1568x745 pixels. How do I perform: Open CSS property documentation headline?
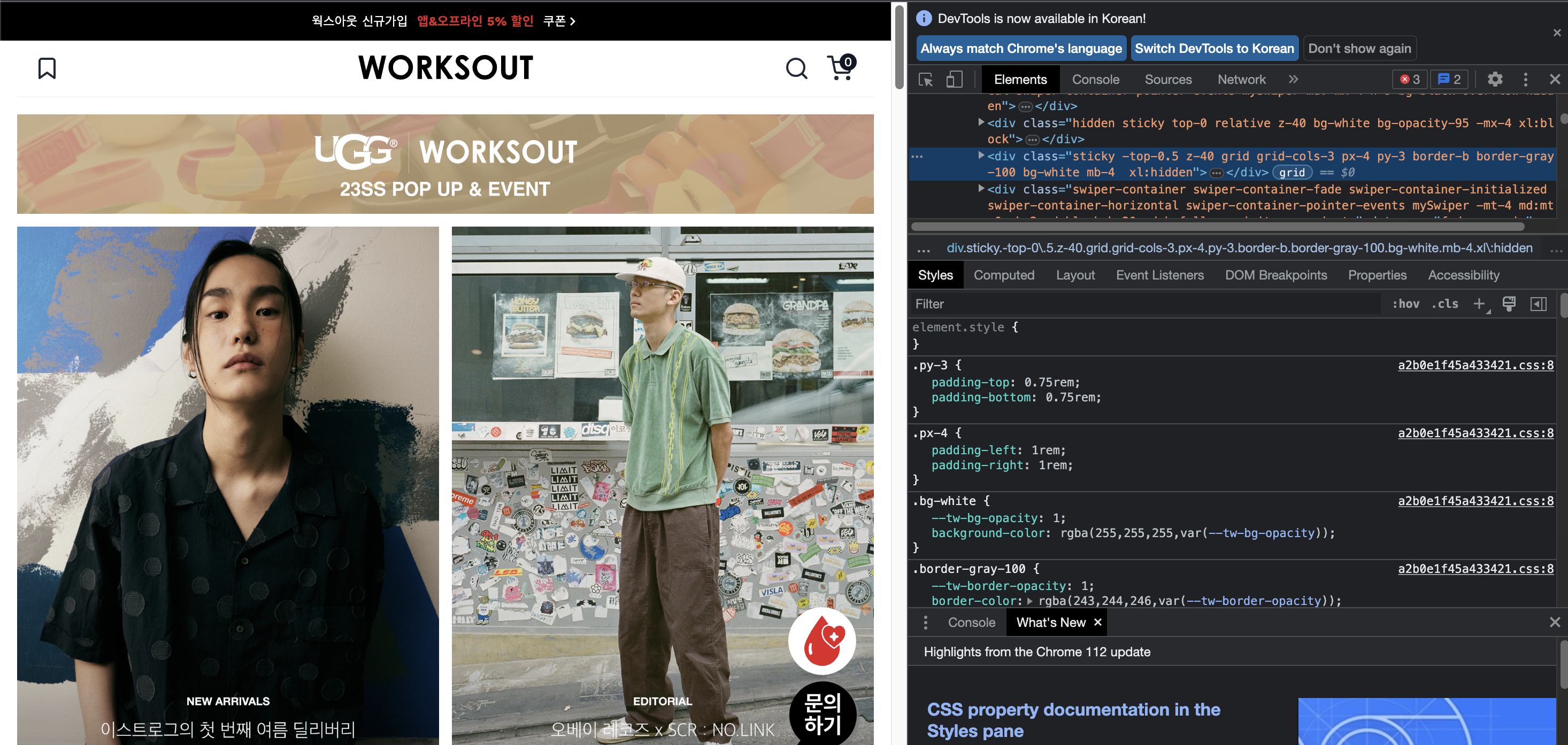coord(1073,720)
